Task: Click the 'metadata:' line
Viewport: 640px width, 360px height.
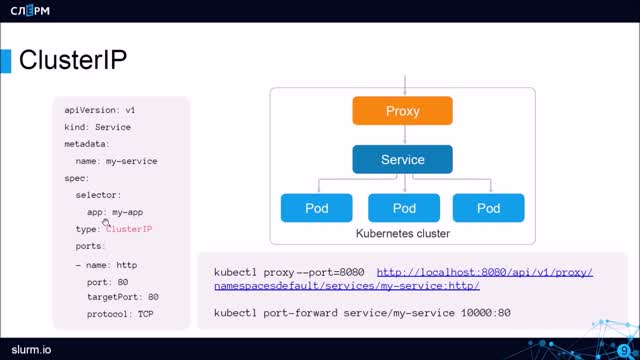Action: (x=87, y=144)
